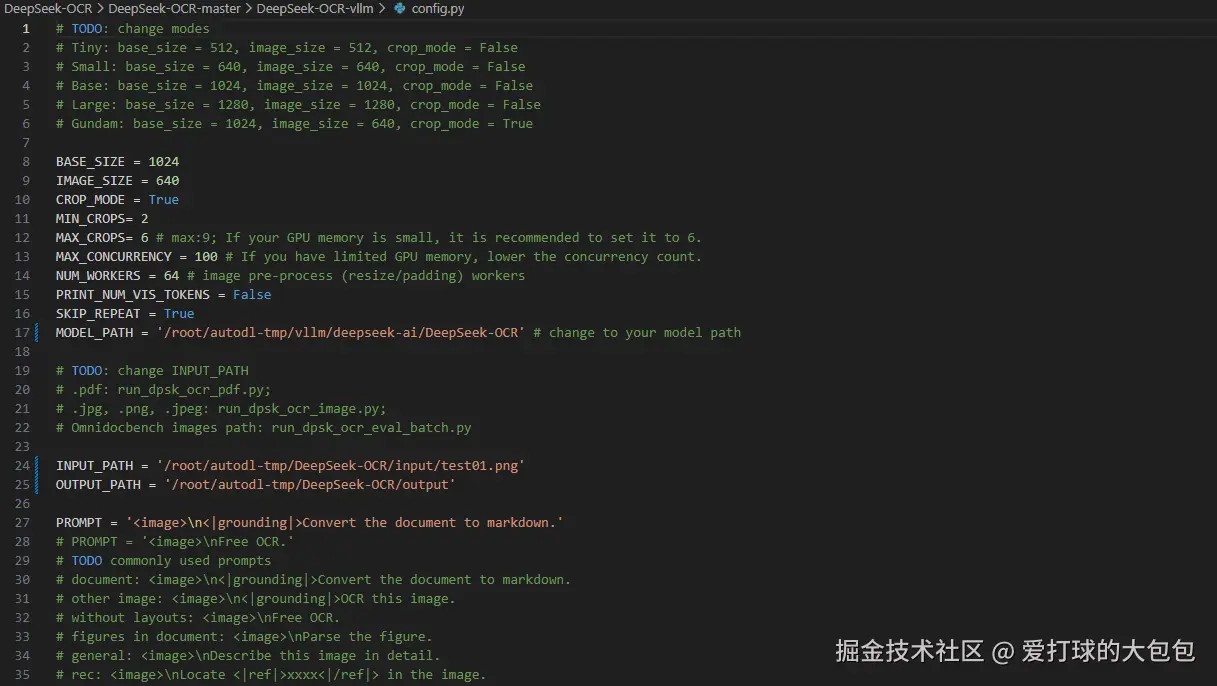
Task: Click the '# document:' prompt comment on line 30
Action: [x=314, y=580]
